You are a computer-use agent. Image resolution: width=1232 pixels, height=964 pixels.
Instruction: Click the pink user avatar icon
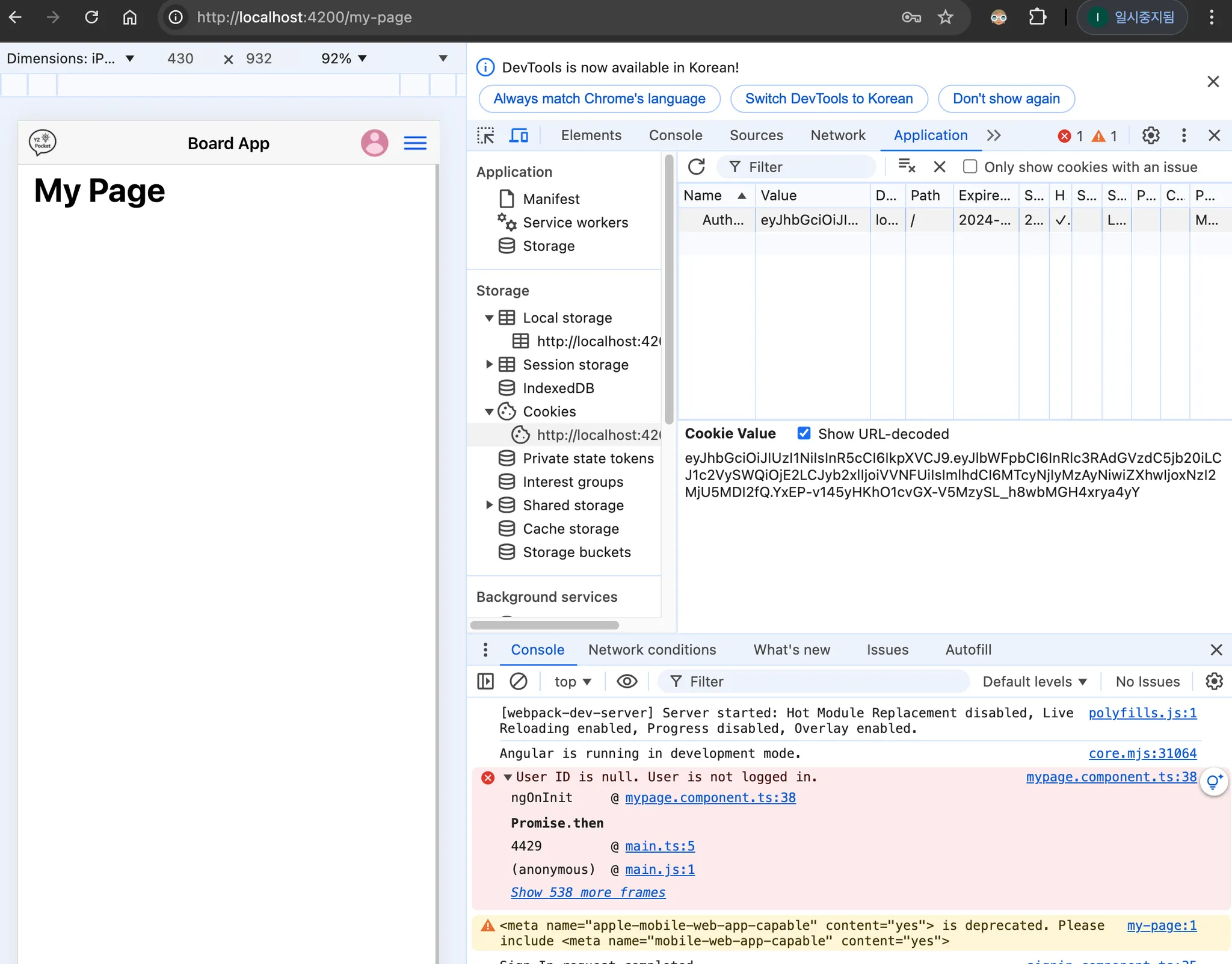coord(374,143)
